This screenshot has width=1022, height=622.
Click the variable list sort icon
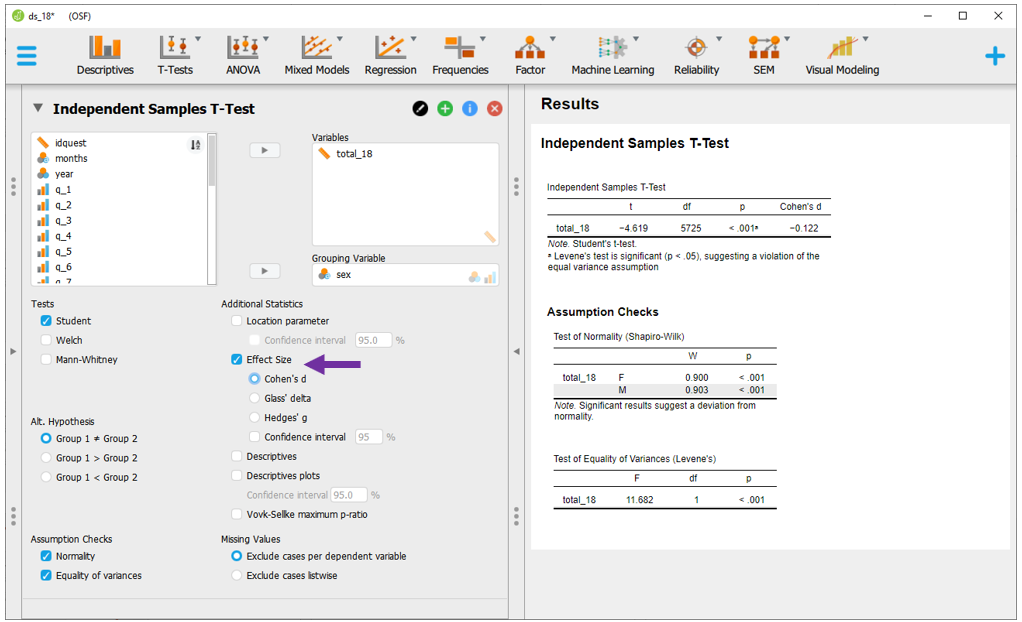point(195,145)
